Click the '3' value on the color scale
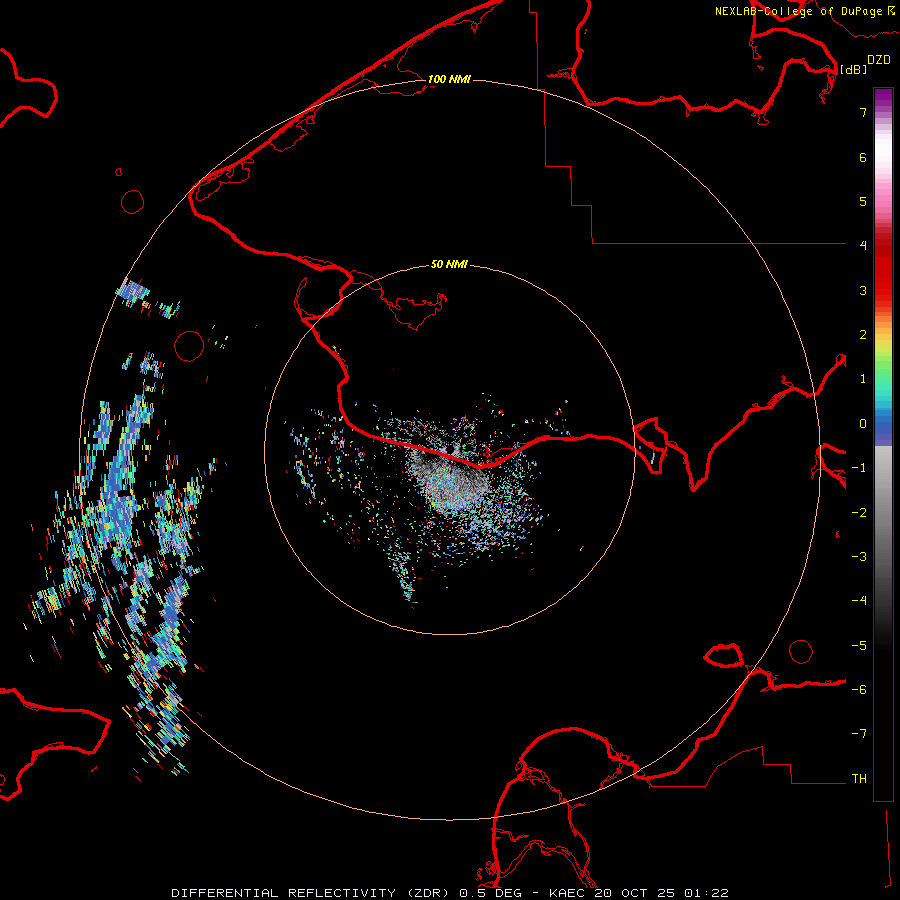The height and width of the screenshot is (900, 900). [x=863, y=290]
